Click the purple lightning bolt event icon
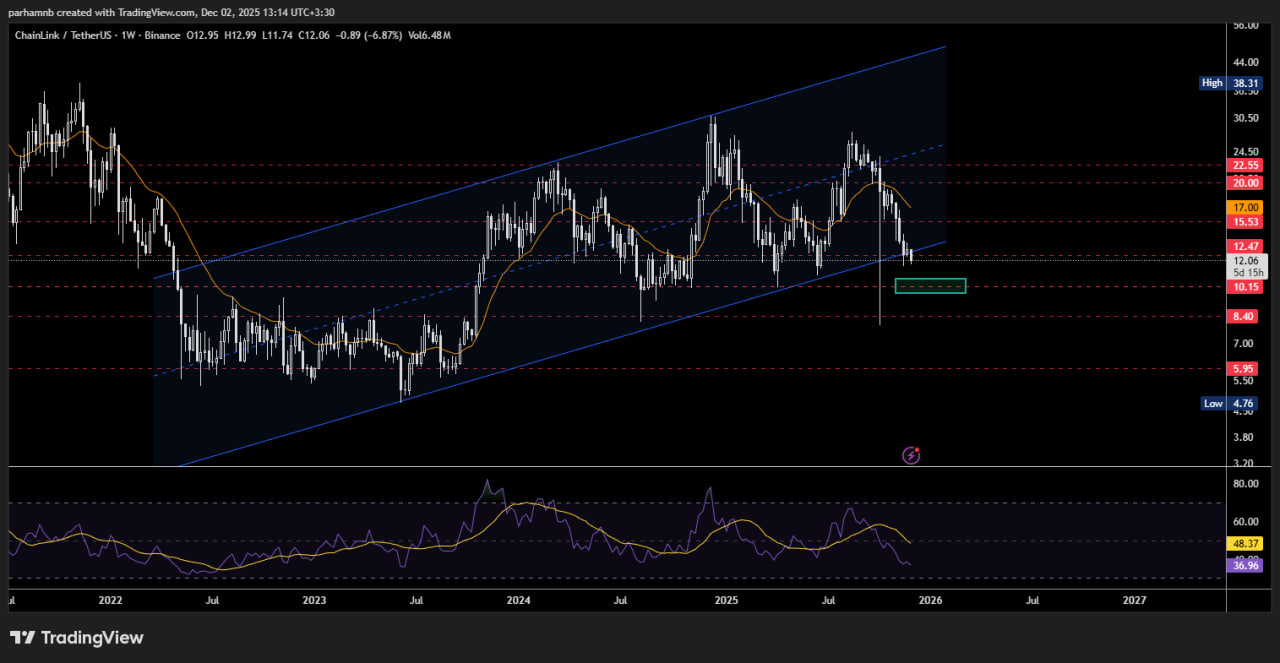Screen dimensions: 1280x663 [911, 456]
